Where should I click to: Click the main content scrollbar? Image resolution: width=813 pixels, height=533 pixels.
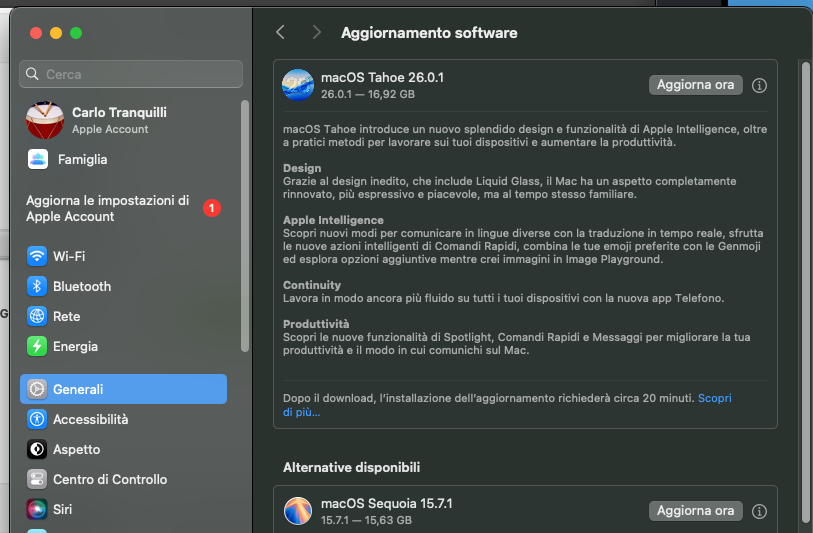pyautogui.click(x=805, y=292)
